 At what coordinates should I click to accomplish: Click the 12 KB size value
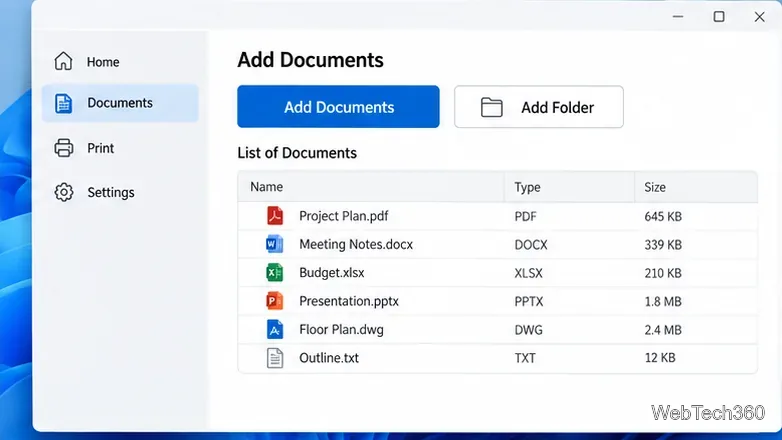pos(660,358)
